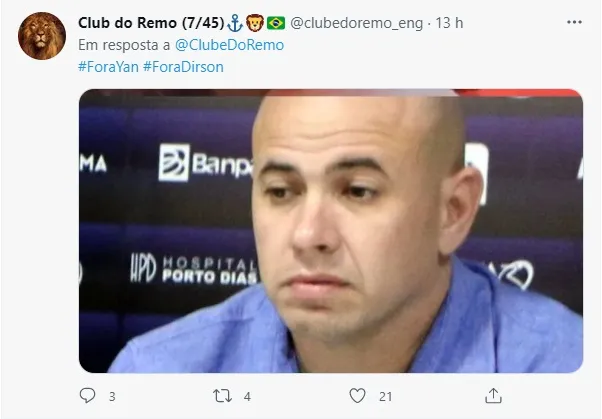Image resolution: width=602 pixels, height=419 pixels.
Task: Open the 13 h timestamp link
Action: [x=449, y=23]
